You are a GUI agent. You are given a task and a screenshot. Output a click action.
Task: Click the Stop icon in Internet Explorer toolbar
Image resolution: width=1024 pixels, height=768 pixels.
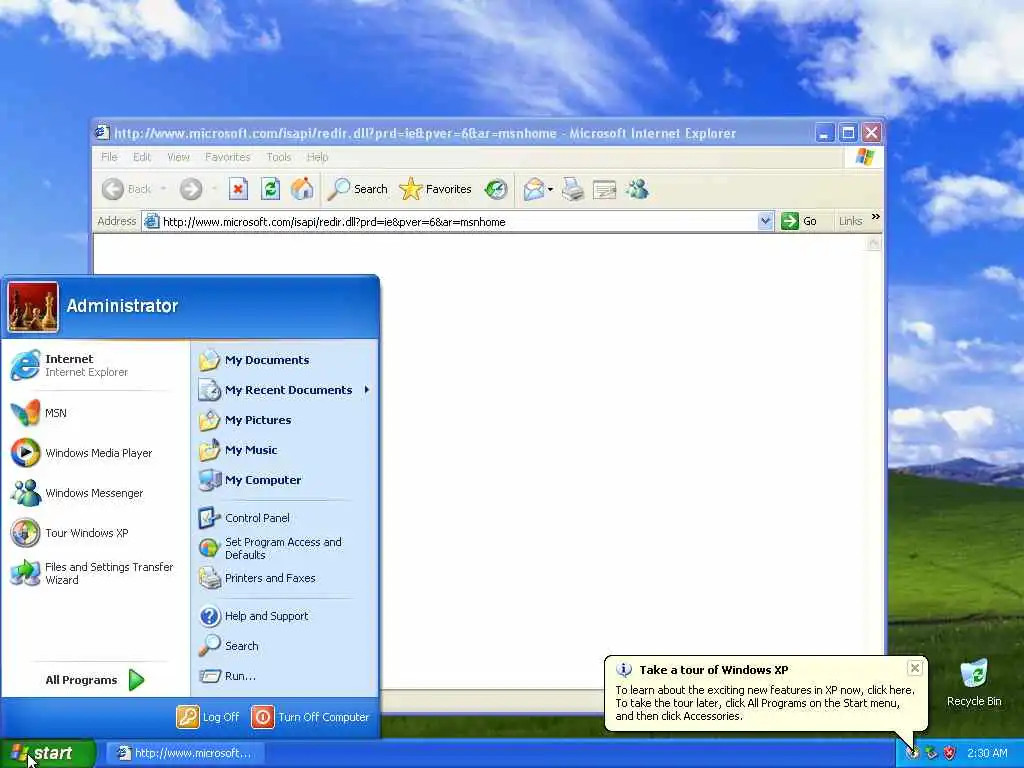[238, 189]
